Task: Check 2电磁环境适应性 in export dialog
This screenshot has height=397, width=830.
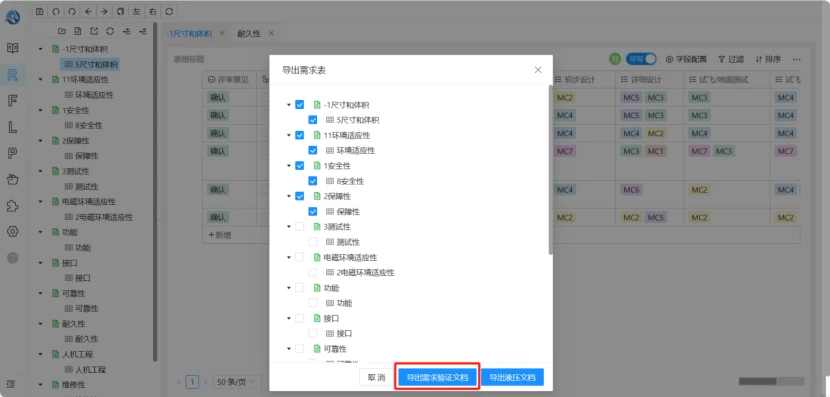Action: pyautogui.click(x=313, y=273)
